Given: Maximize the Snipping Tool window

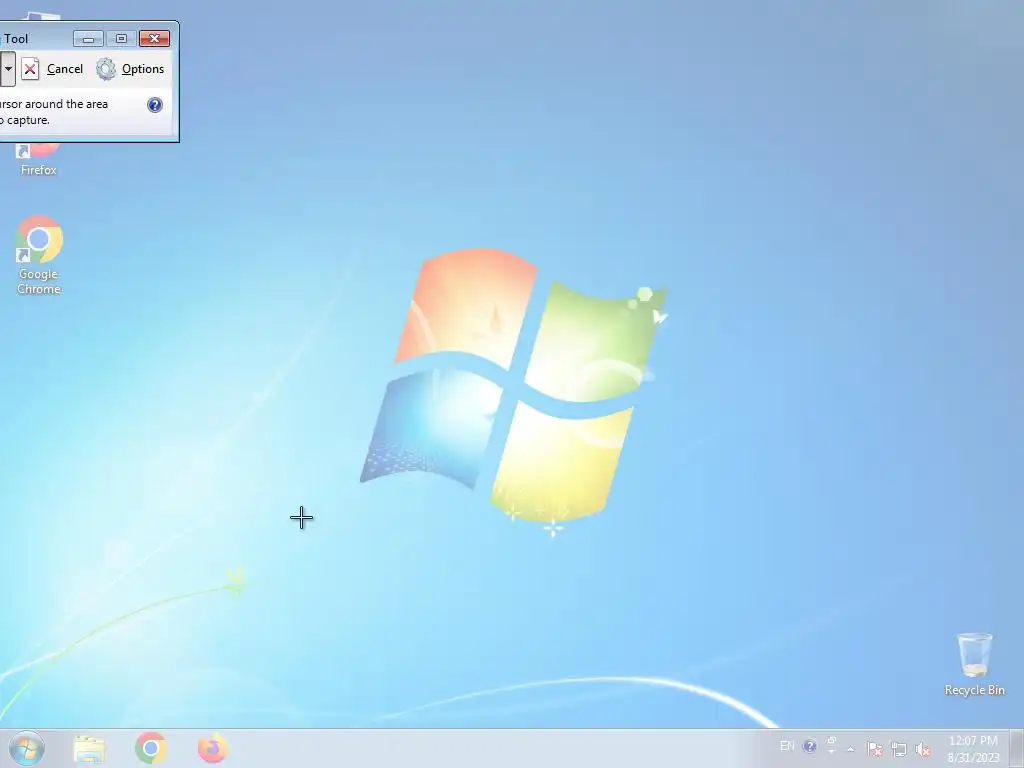Looking at the screenshot, I should pyautogui.click(x=121, y=39).
